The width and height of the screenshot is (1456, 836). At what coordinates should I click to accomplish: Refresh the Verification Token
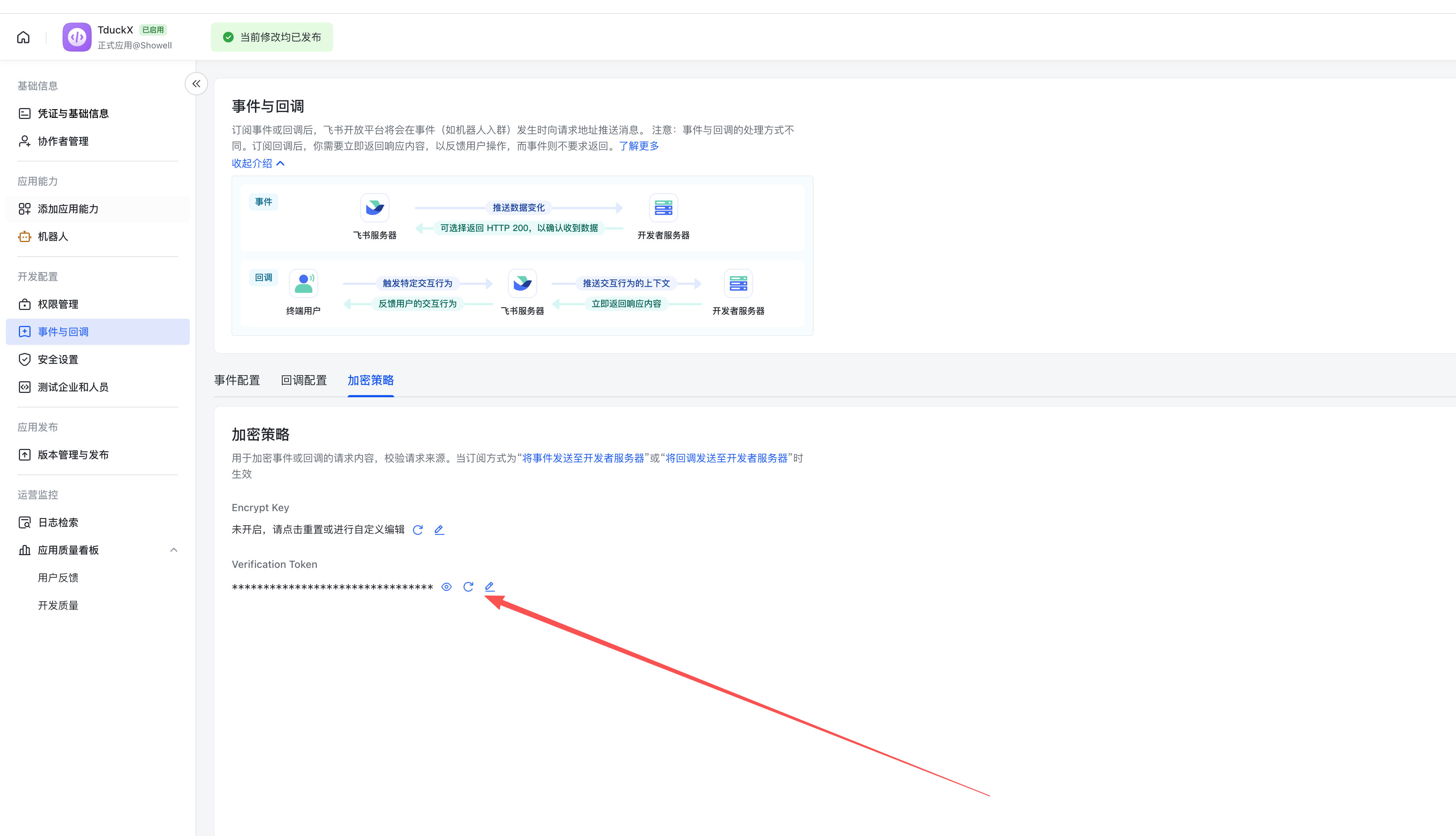pos(468,587)
